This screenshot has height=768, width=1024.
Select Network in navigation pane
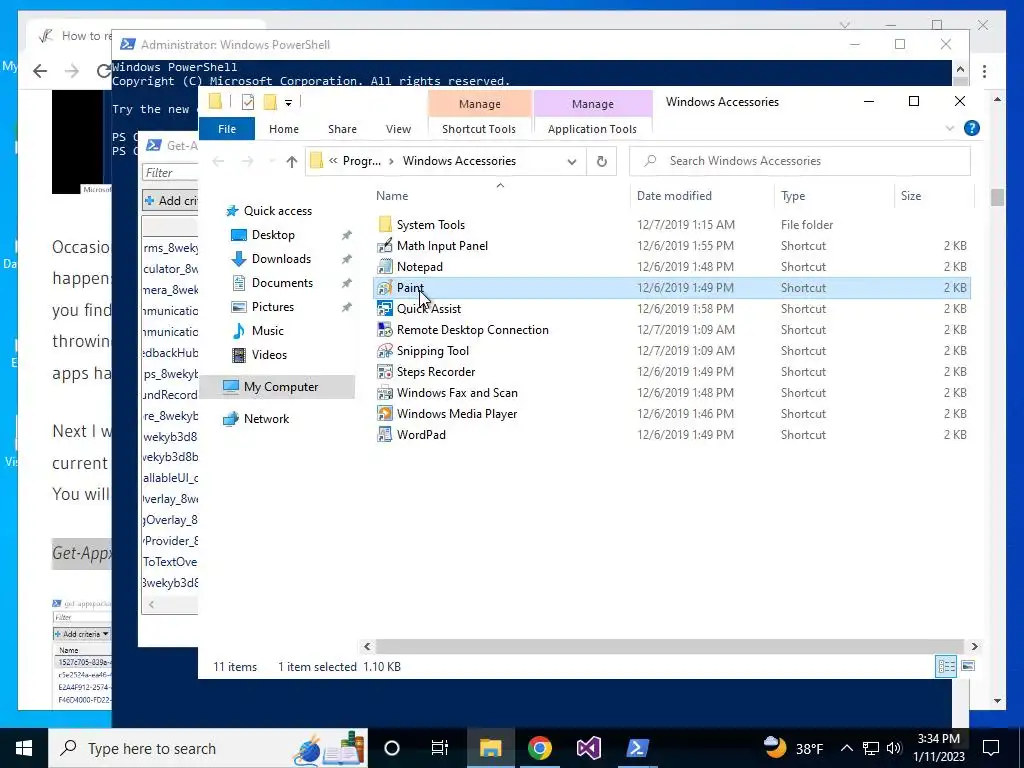point(266,419)
